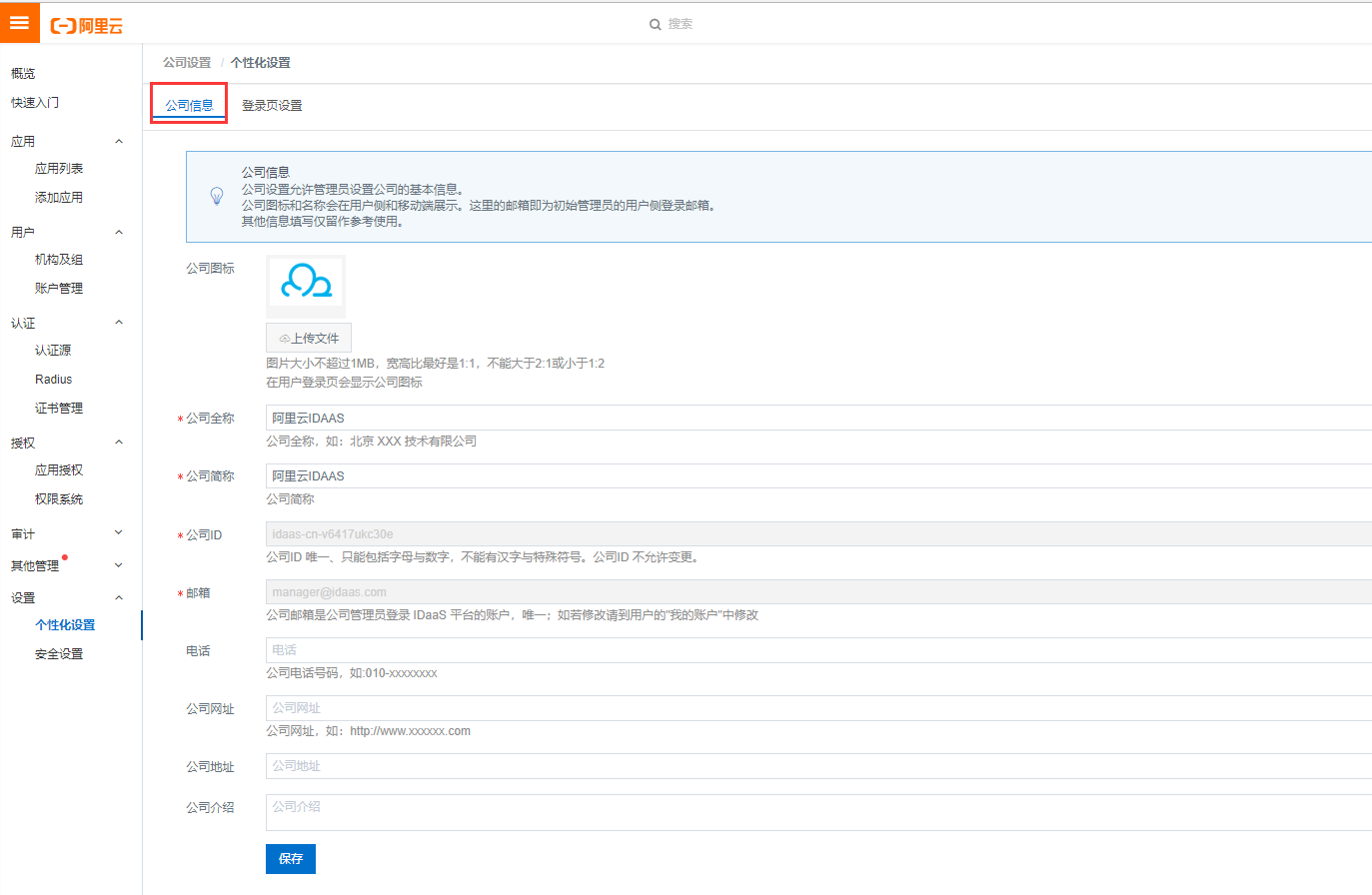
Task: Open 安全设置 in the sidebar
Action: [59, 653]
